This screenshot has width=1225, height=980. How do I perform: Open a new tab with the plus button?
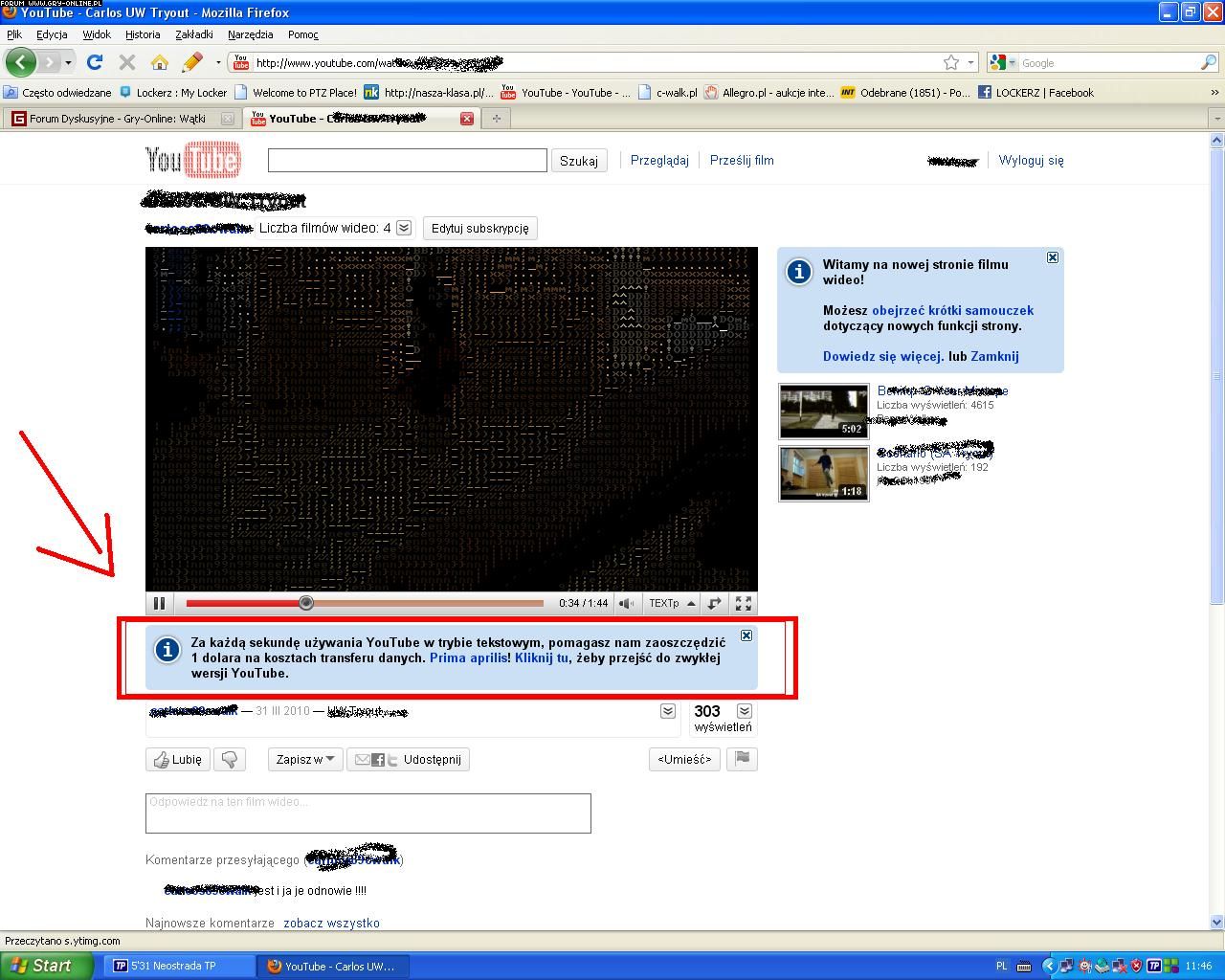click(496, 119)
